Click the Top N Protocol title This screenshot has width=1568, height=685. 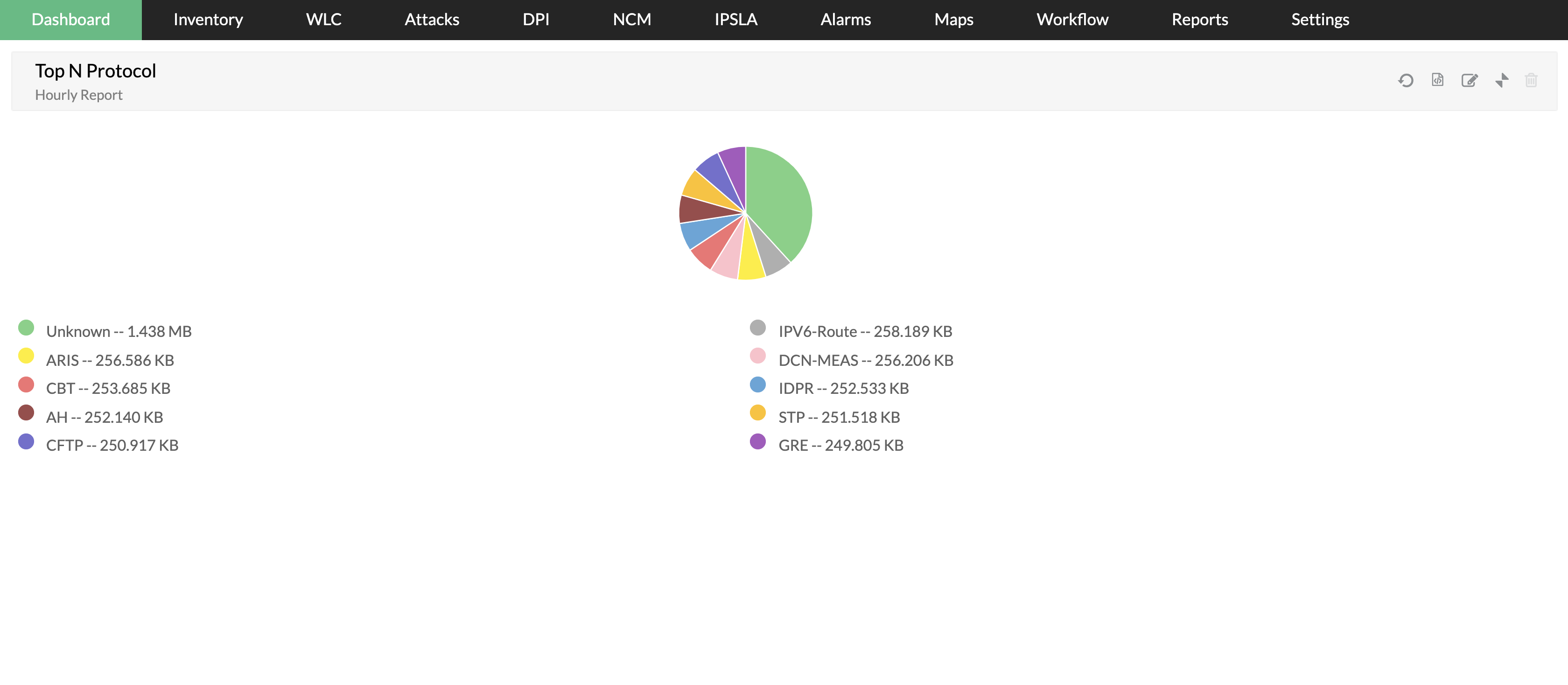[x=96, y=71]
